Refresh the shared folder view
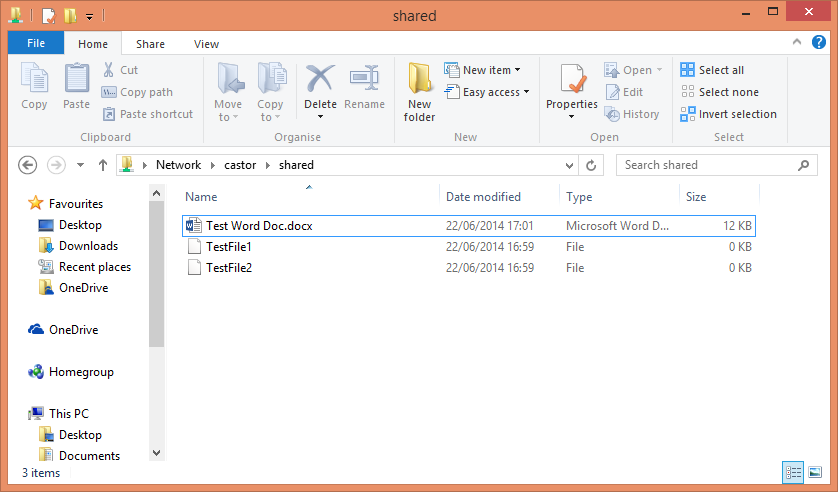The height and width of the screenshot is (492, 838). [591, 165]
